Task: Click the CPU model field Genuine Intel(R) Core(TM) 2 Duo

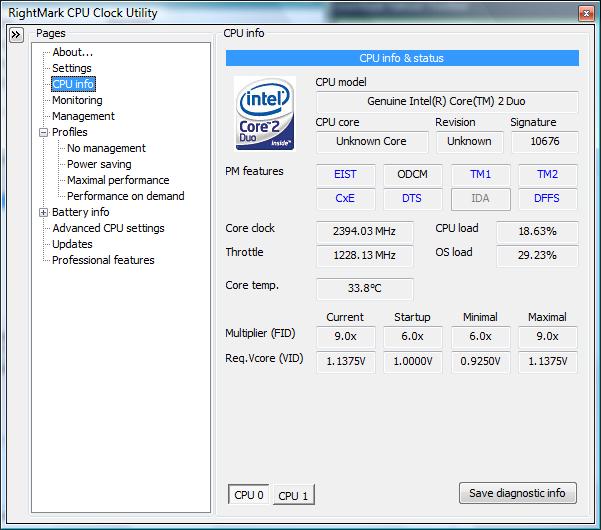Action: (447, 102)
